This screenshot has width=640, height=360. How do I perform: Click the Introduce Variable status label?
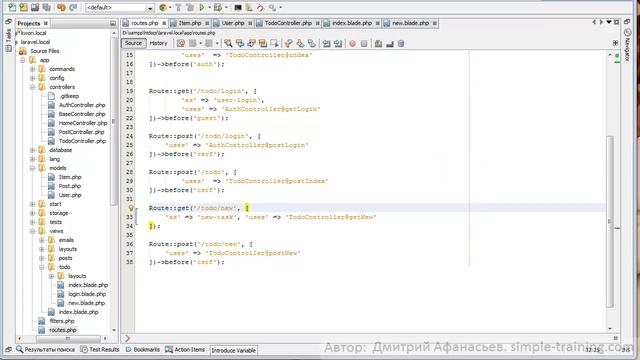click(233, 350)
